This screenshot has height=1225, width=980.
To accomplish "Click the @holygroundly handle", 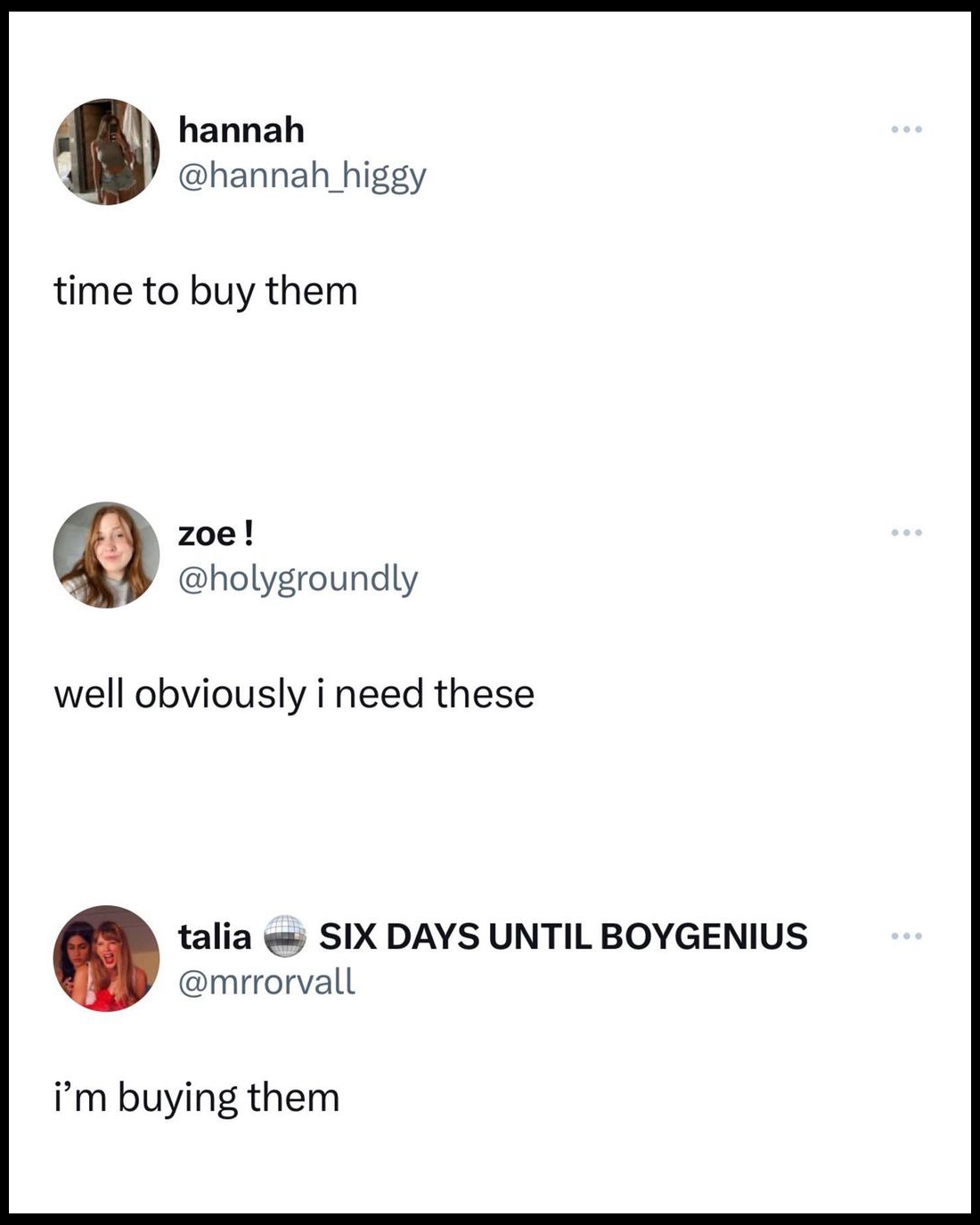I will click(x=298, y=579).
